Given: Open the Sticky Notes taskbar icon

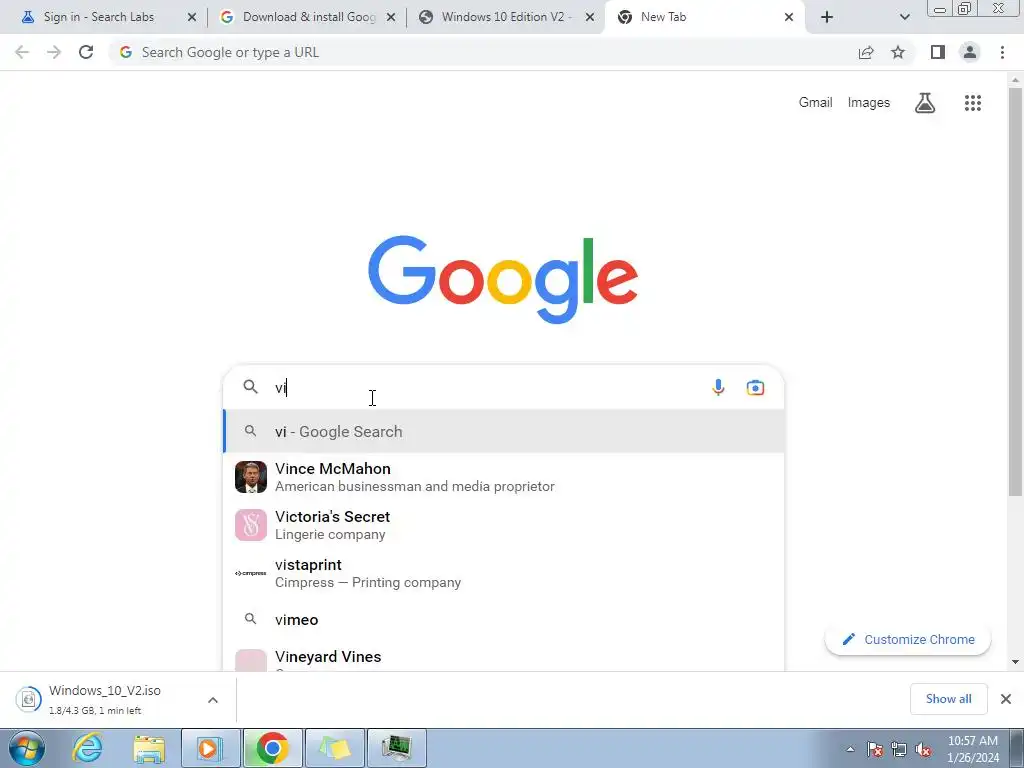Looking at the screenshot, I should click(x=334, y=748).
